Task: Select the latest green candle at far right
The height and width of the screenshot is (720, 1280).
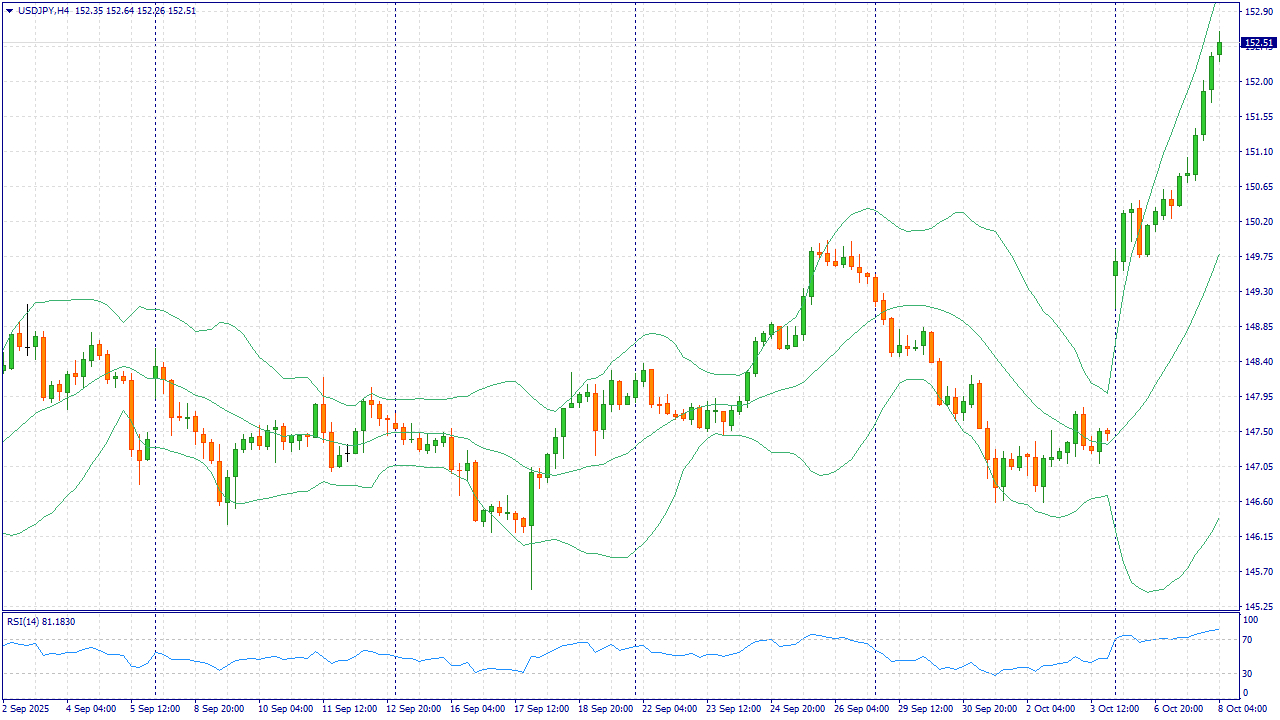Action: [1219, 47]
